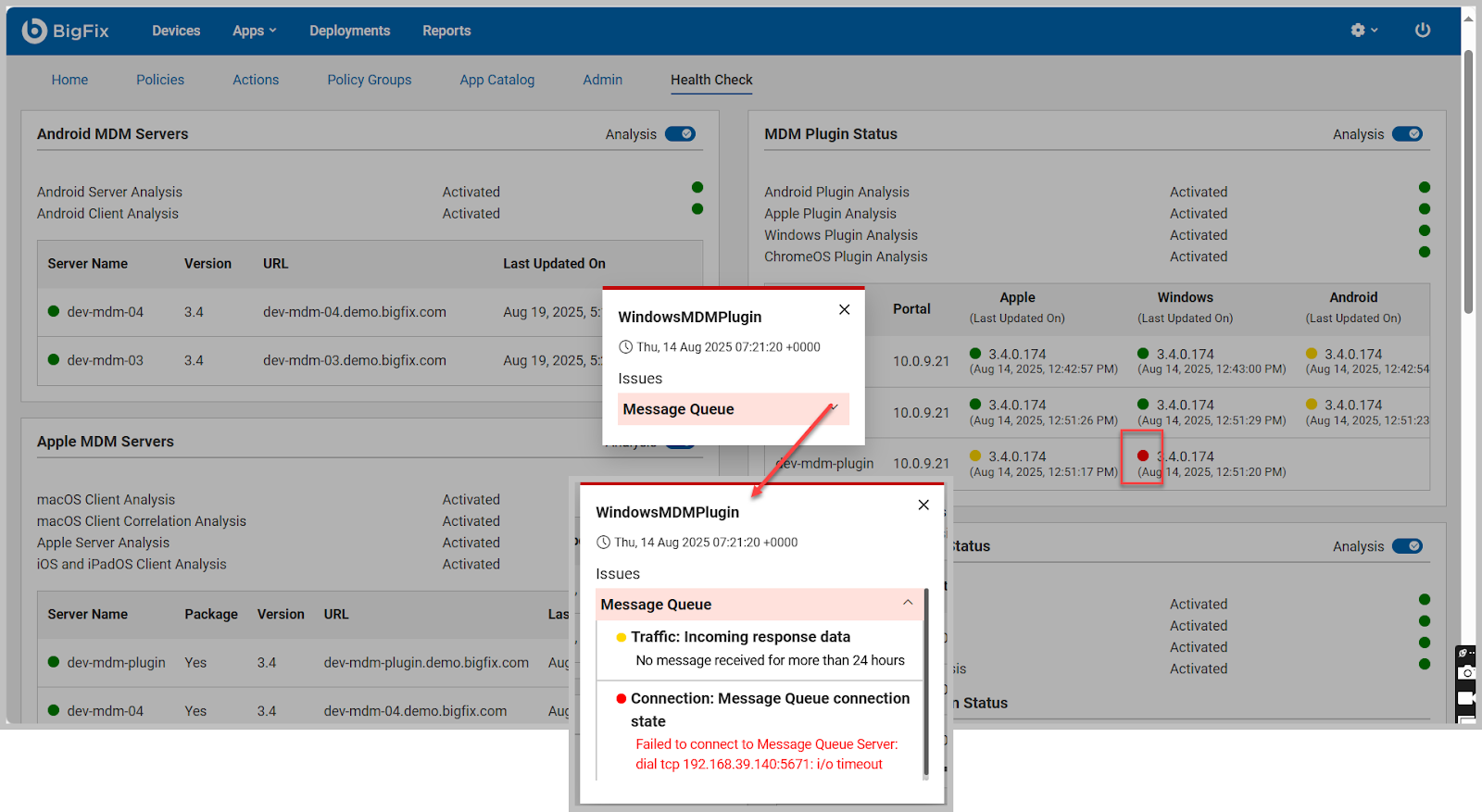Click the 'iOS and iPadOS Client Analysis' row label

click(132, 564)
